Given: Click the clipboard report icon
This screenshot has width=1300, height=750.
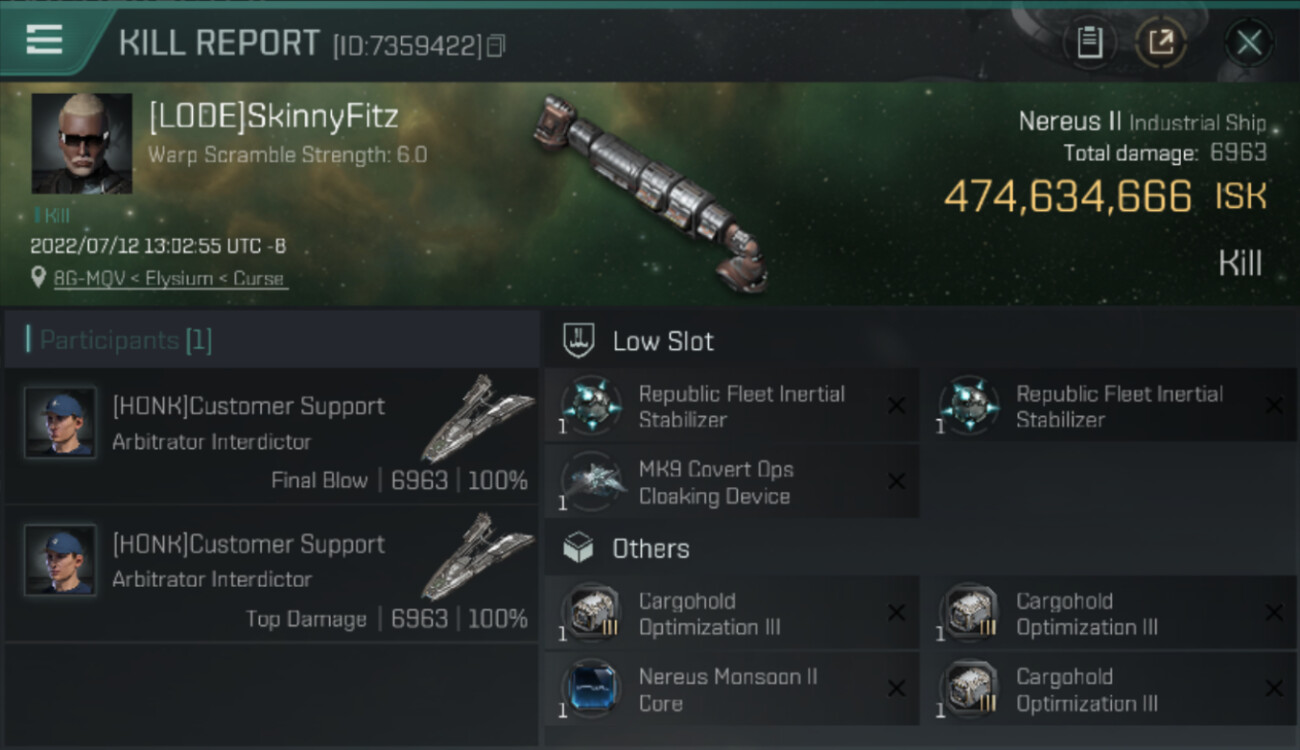Looking at the screenshot, I should coord(1089,42).
